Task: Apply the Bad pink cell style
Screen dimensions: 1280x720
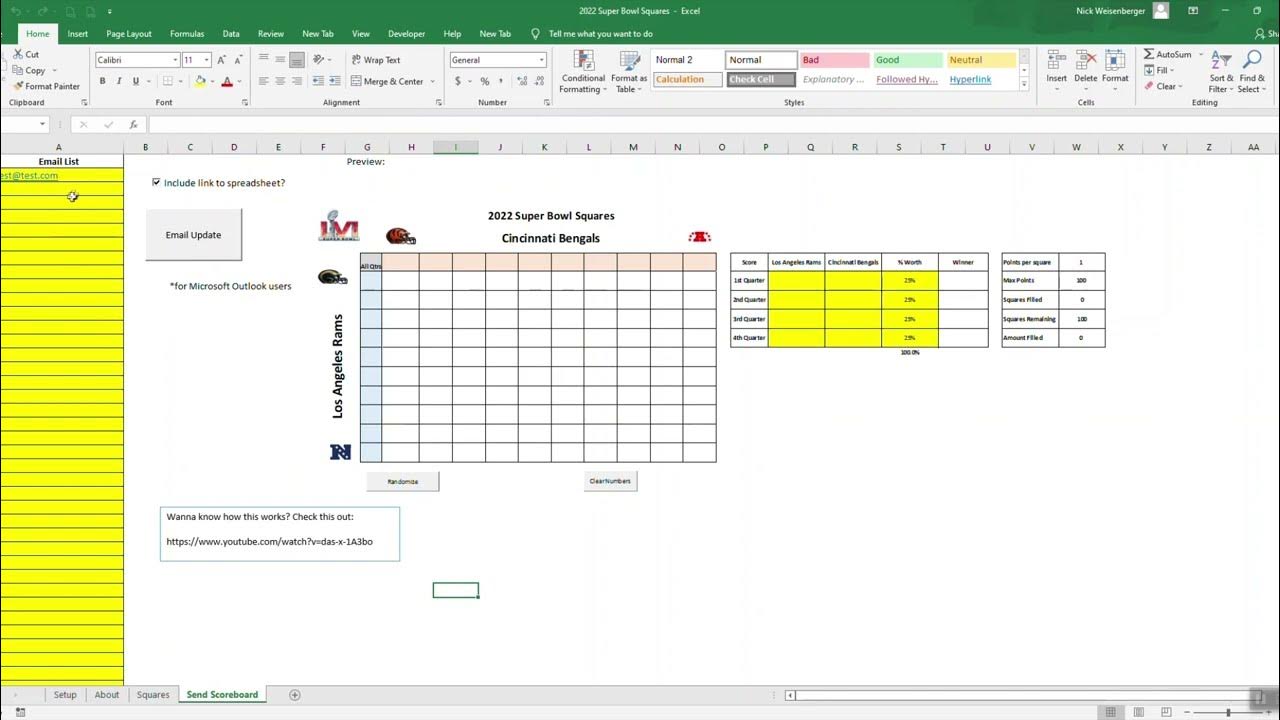Action: (x=834, y=60)
